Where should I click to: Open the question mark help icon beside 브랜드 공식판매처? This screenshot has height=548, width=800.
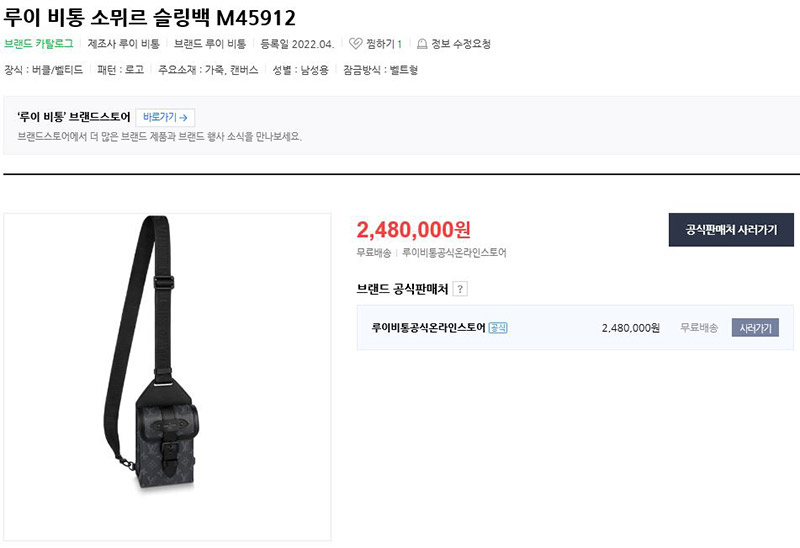click(x=460, y=289)
